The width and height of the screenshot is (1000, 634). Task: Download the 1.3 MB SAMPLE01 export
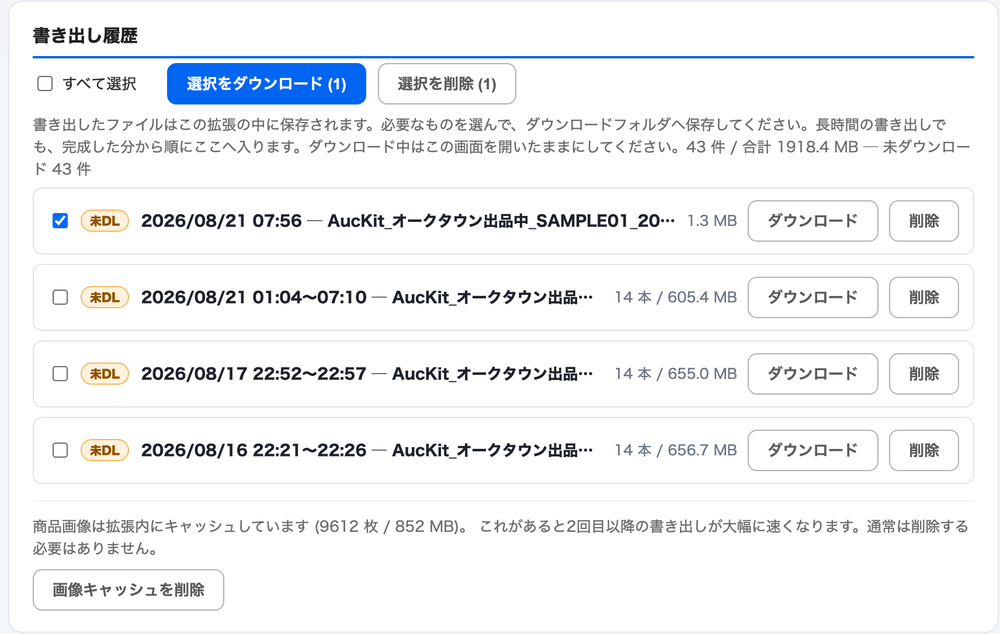pyautogui.click(x=812, y=221)
